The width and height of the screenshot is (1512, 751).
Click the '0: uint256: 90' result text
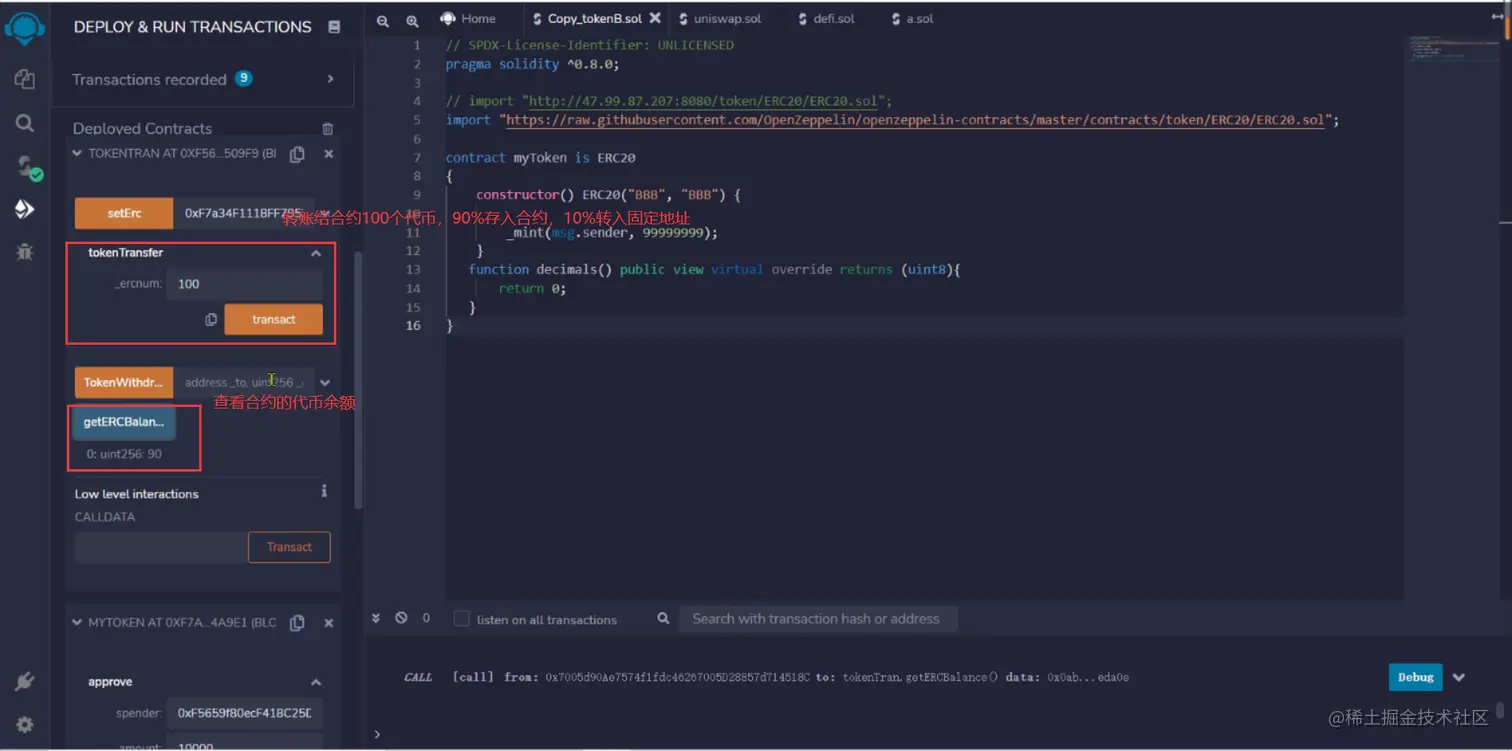tap(124, 454)
